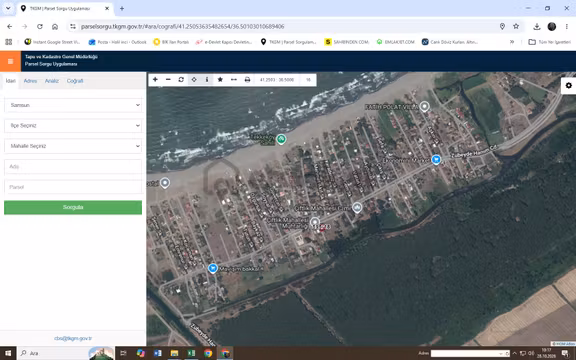The height and width of the screenshot is (360, 576).
Task: Open File Explorer from the taskbar
Action: click(x=174, y=353)
